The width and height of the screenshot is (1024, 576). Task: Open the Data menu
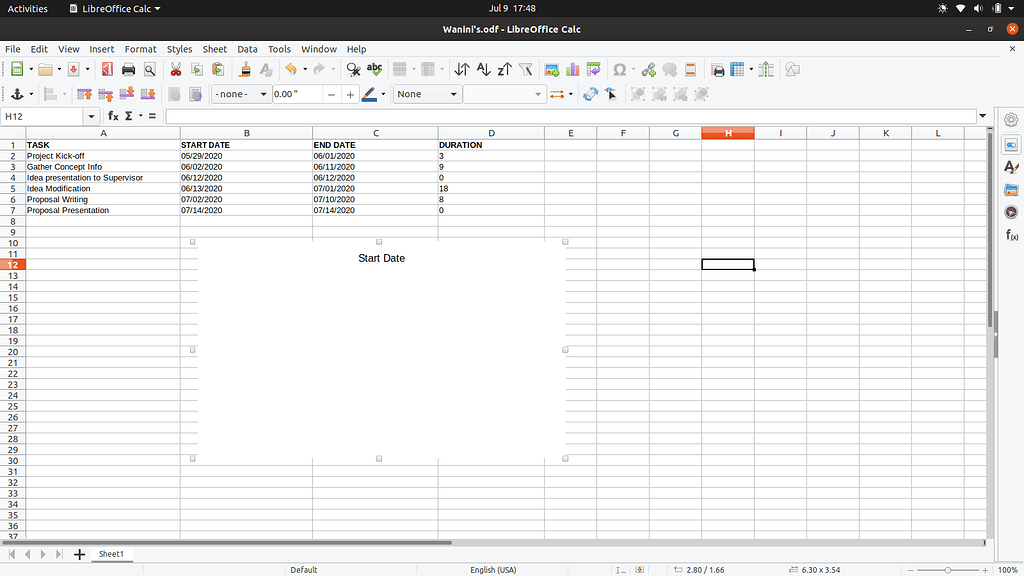point(247,49)
